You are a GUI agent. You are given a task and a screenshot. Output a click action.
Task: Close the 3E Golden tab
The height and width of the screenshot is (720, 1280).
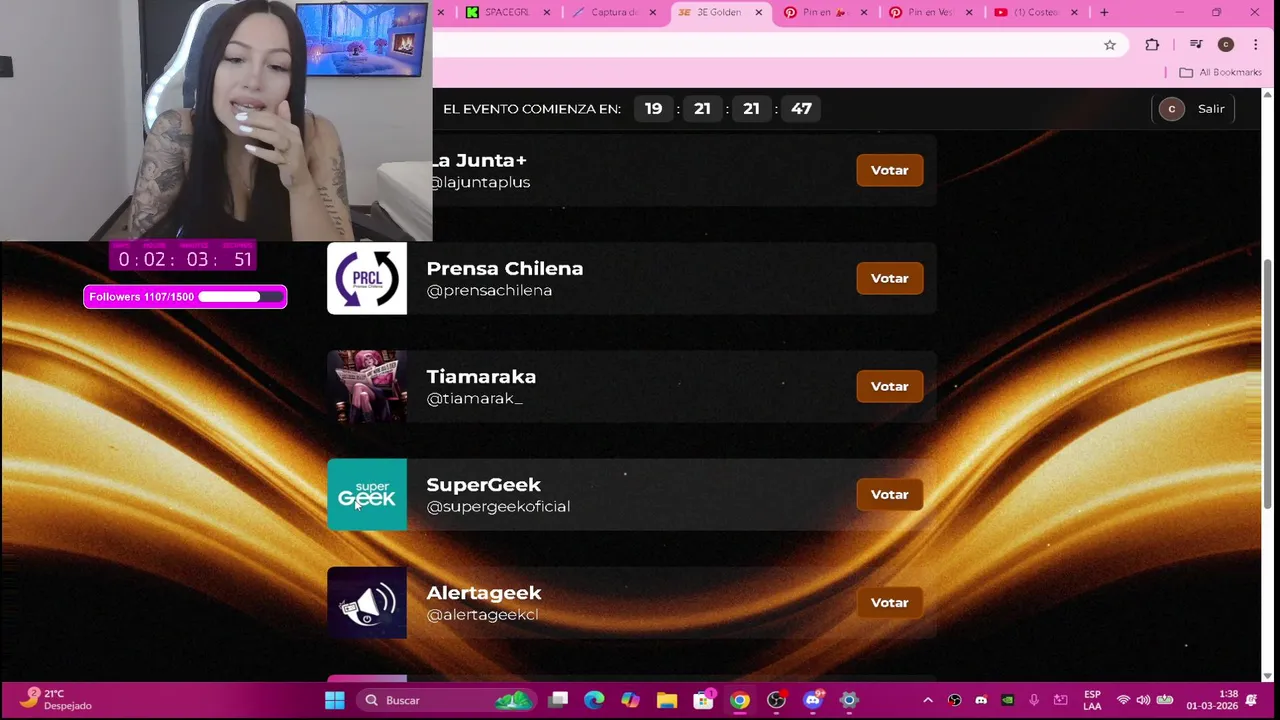click(758, 12)
